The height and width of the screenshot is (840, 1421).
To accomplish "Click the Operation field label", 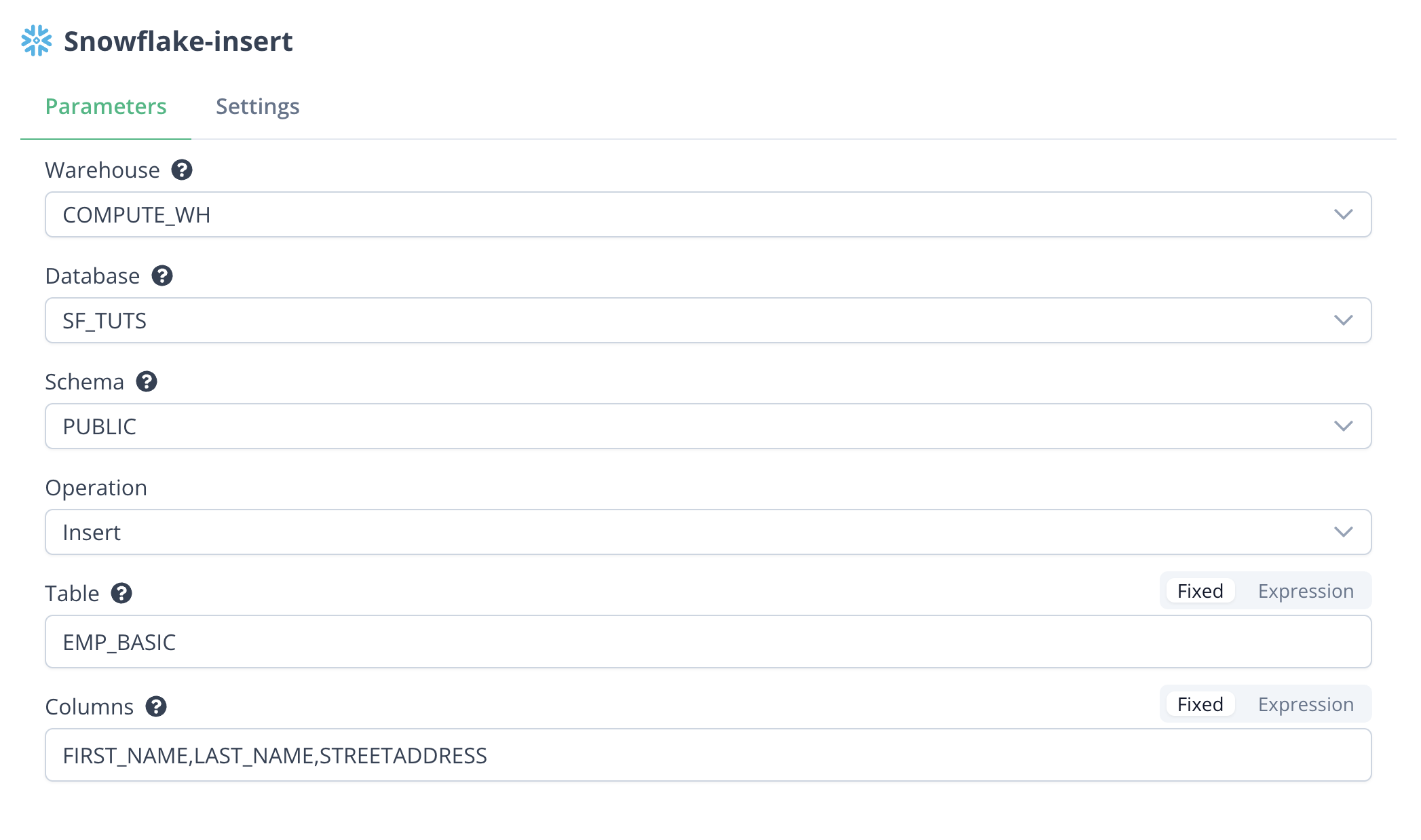I will click(96, 487).
